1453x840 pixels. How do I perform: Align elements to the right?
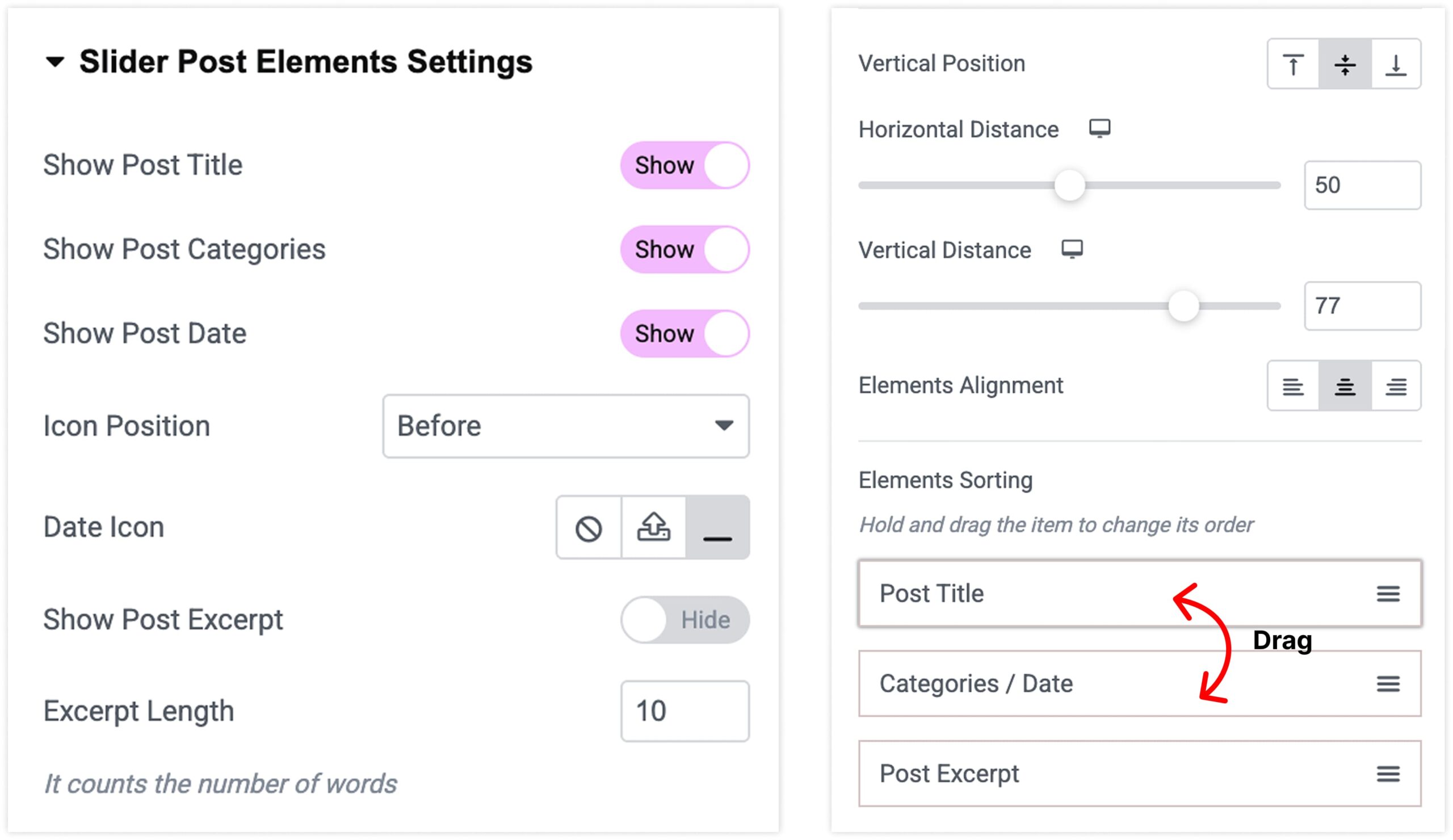tap(1396, 386)
